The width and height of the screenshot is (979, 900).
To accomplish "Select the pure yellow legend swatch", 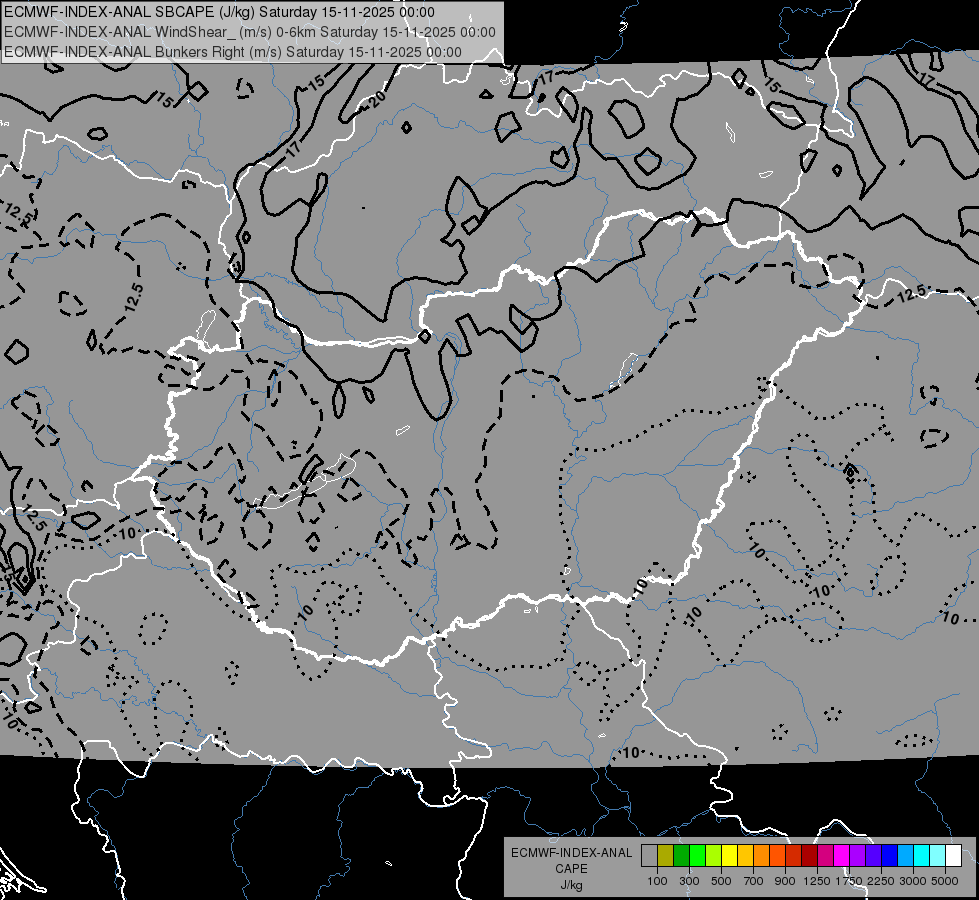I will pyautogui.click(x=729, y=856).
